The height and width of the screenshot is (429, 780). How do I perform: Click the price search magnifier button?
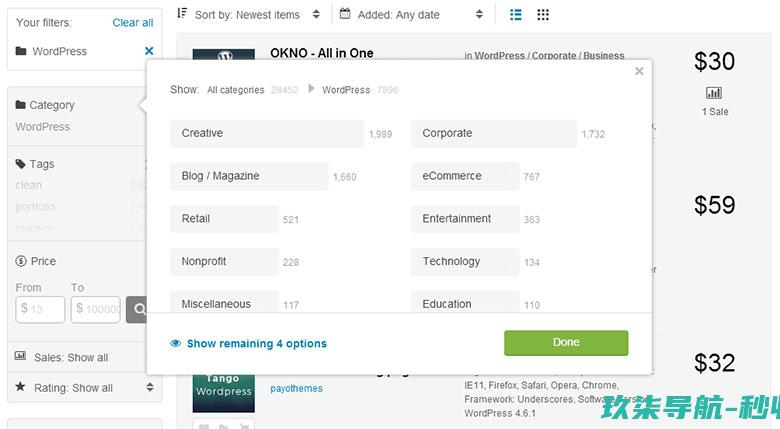coord(138,309)
